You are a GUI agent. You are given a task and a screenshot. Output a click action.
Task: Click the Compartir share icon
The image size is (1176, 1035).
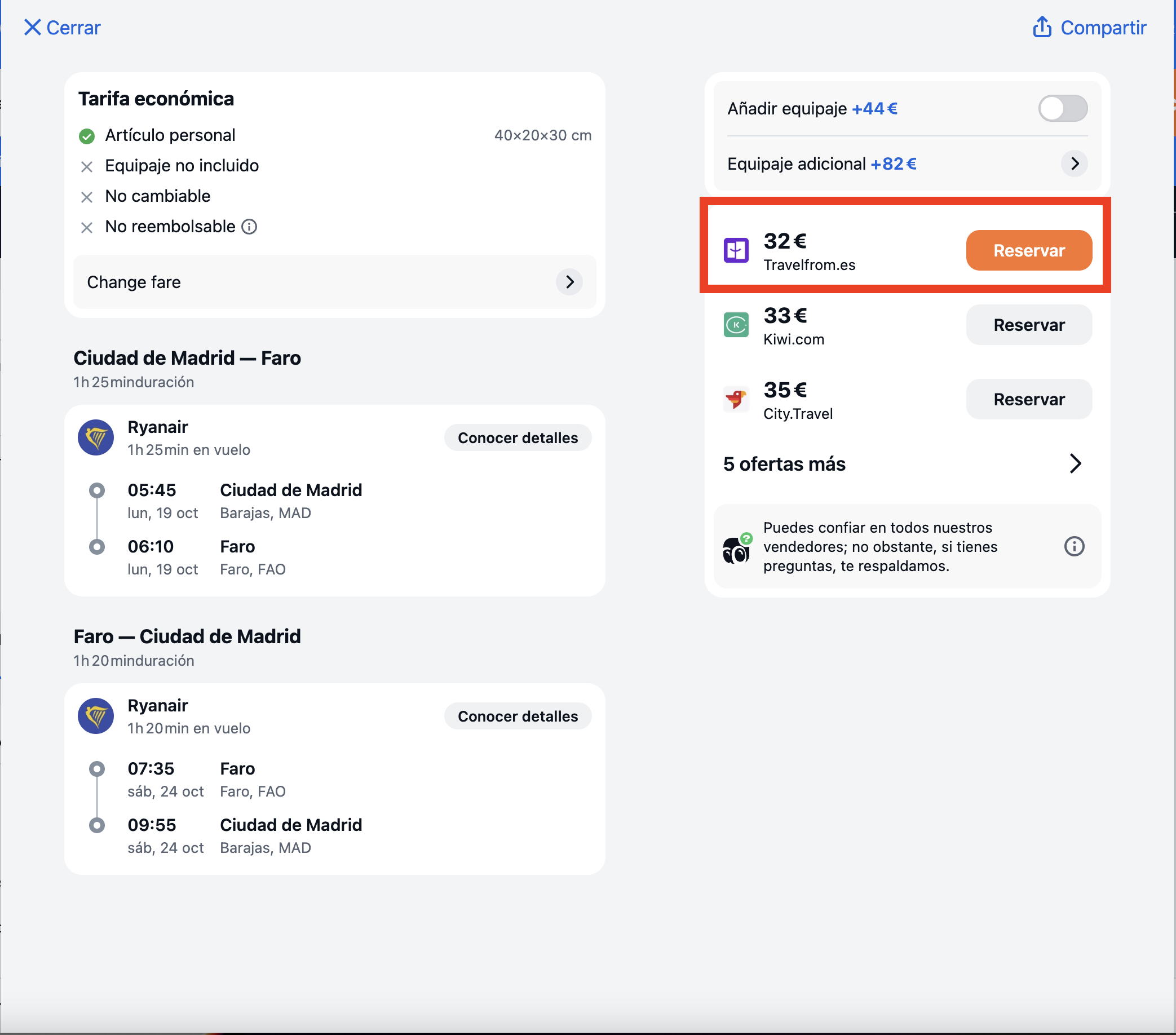[x=1041, y=26]
